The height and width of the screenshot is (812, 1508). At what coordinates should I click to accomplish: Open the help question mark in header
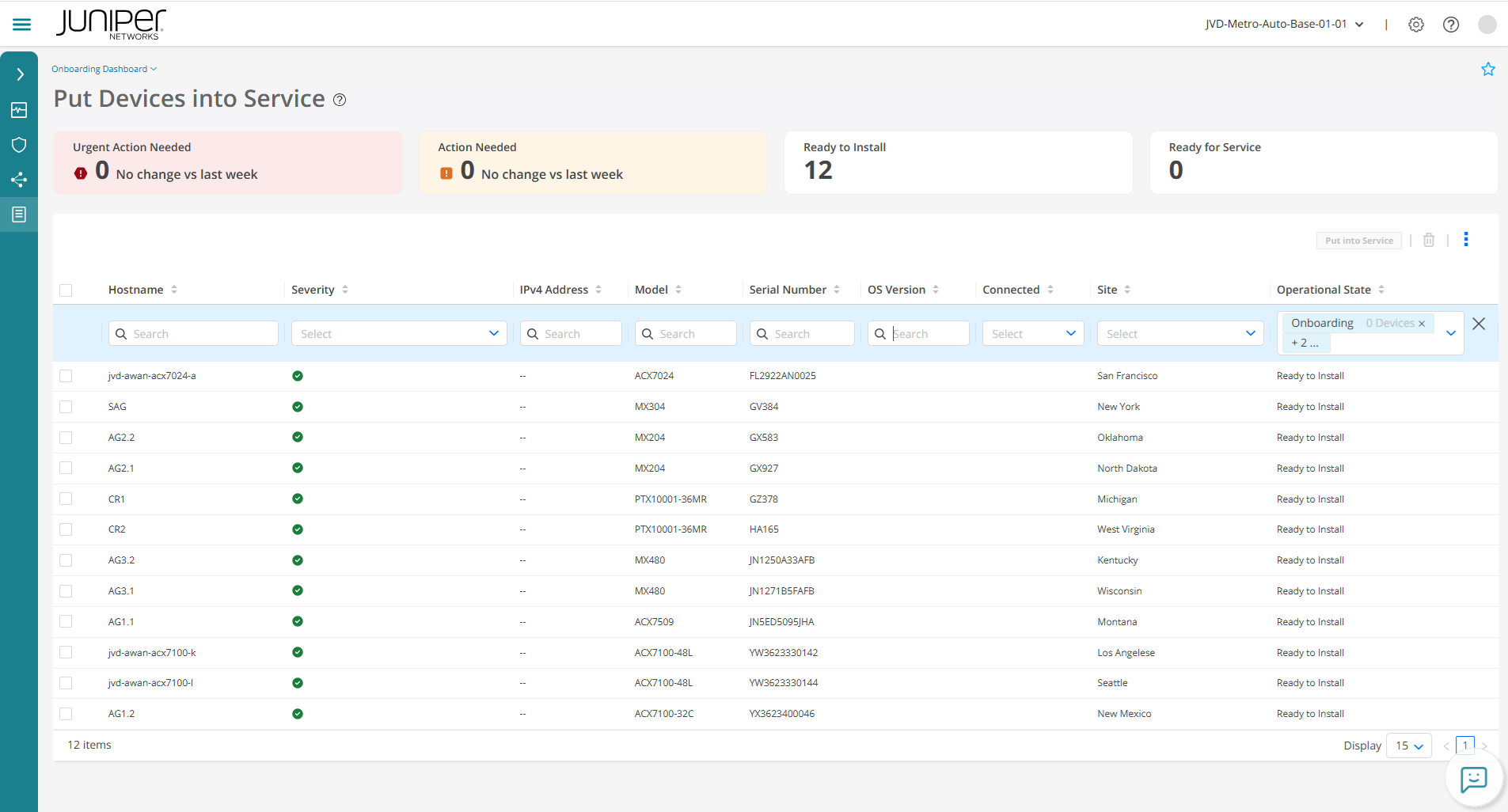(1451, 25)
